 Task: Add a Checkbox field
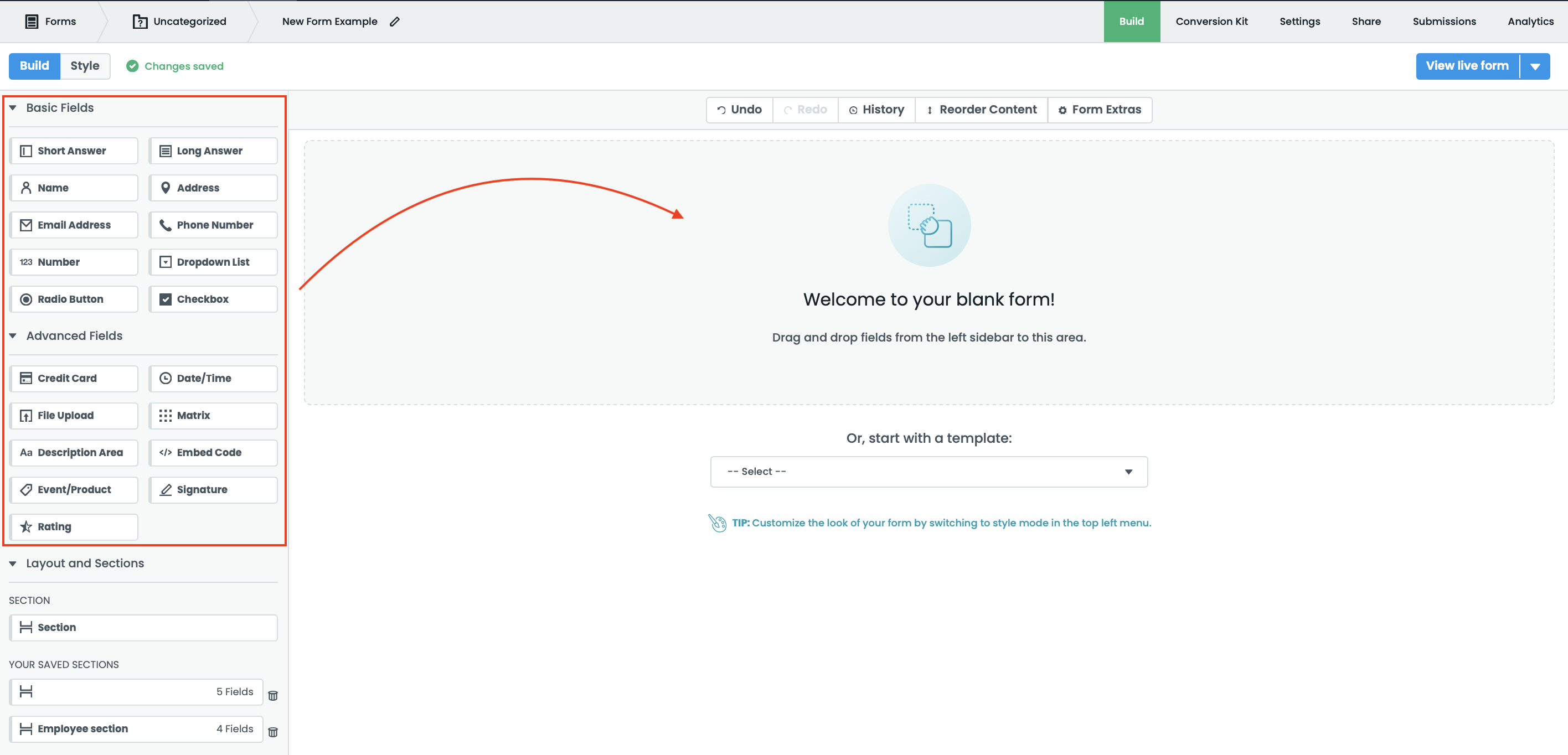click(213, 299)
